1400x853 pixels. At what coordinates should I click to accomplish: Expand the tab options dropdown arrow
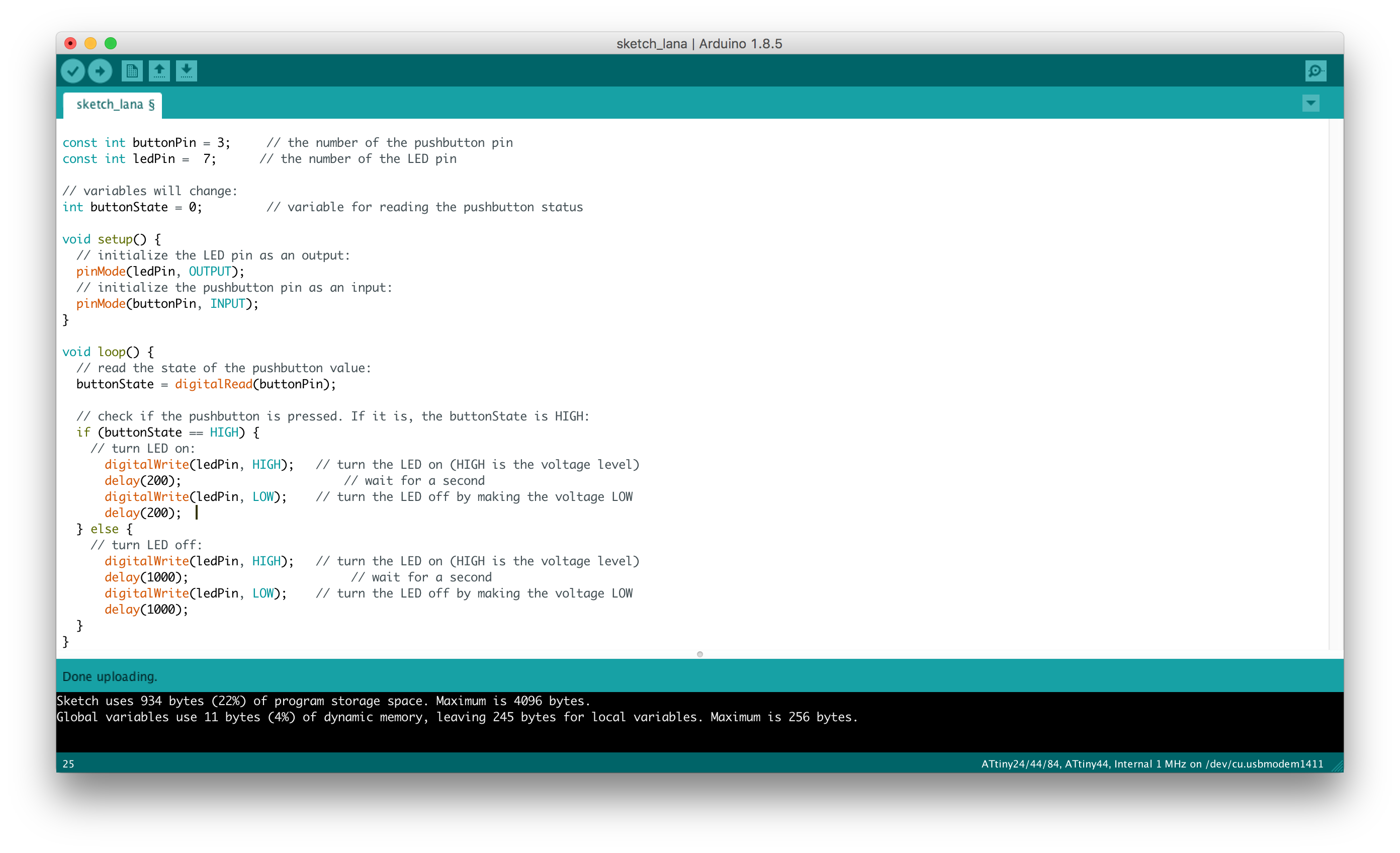[1311, 104]
